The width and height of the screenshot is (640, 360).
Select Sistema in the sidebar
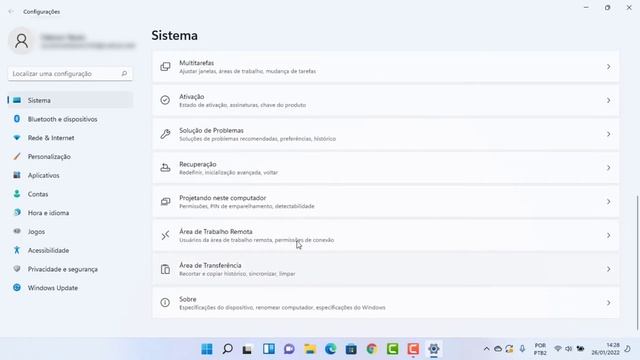point(70,100)
